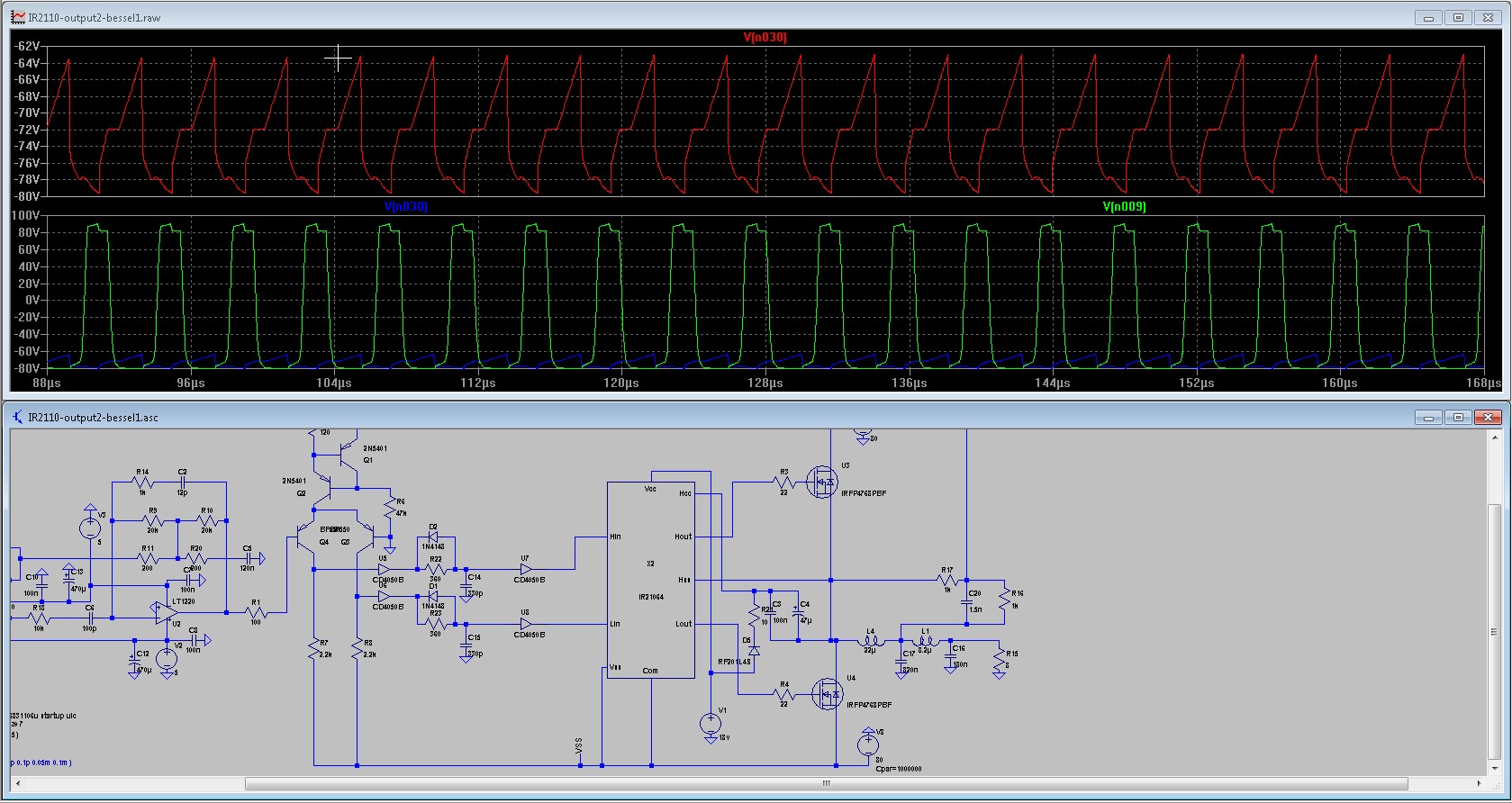Image resolution: width=1512 pixels, height=803 pixels.
Task: Click capacitor C16 symbol
Action: pyautogui.click(x=951, y=656)
